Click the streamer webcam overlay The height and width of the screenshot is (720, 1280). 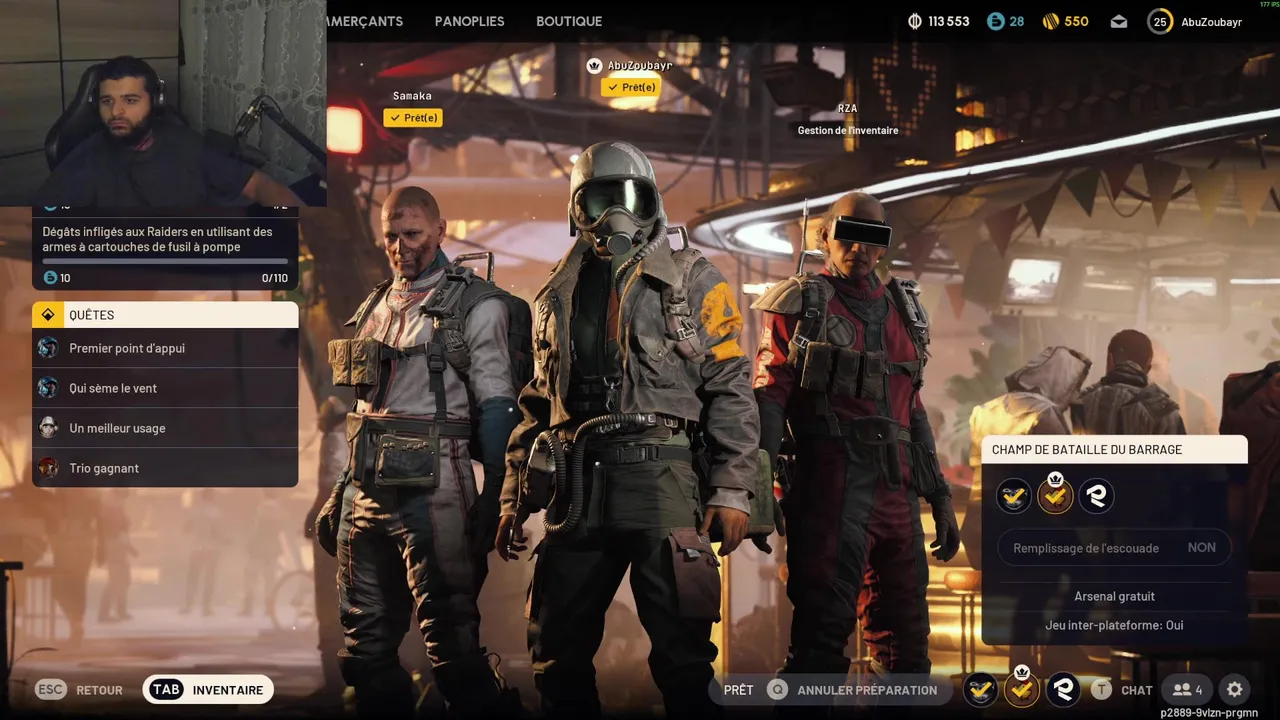coord(163,103)
